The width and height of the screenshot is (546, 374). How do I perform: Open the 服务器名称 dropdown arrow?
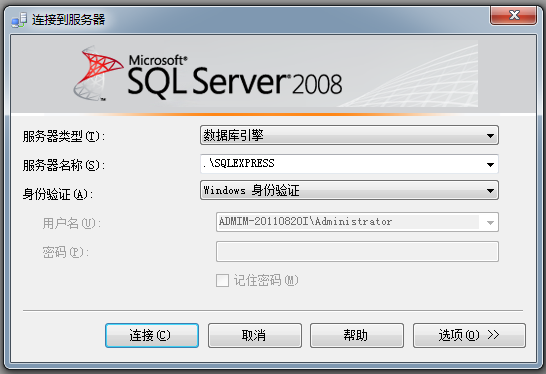click(490, 164)
